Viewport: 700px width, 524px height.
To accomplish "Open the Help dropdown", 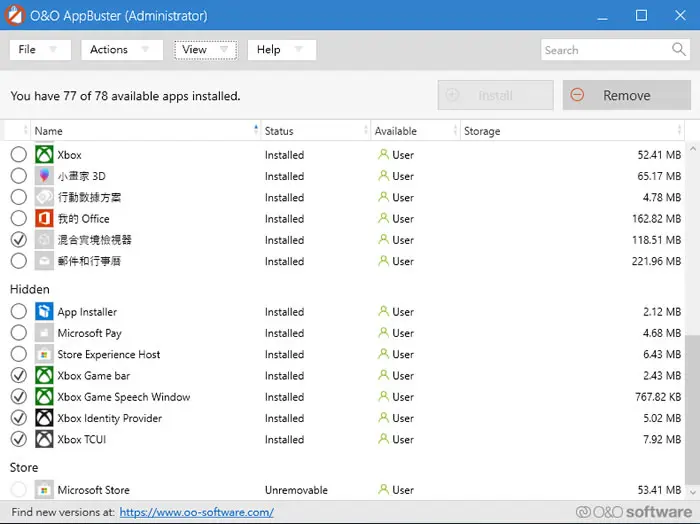I will pyautogui.click(x=282, y=50).
